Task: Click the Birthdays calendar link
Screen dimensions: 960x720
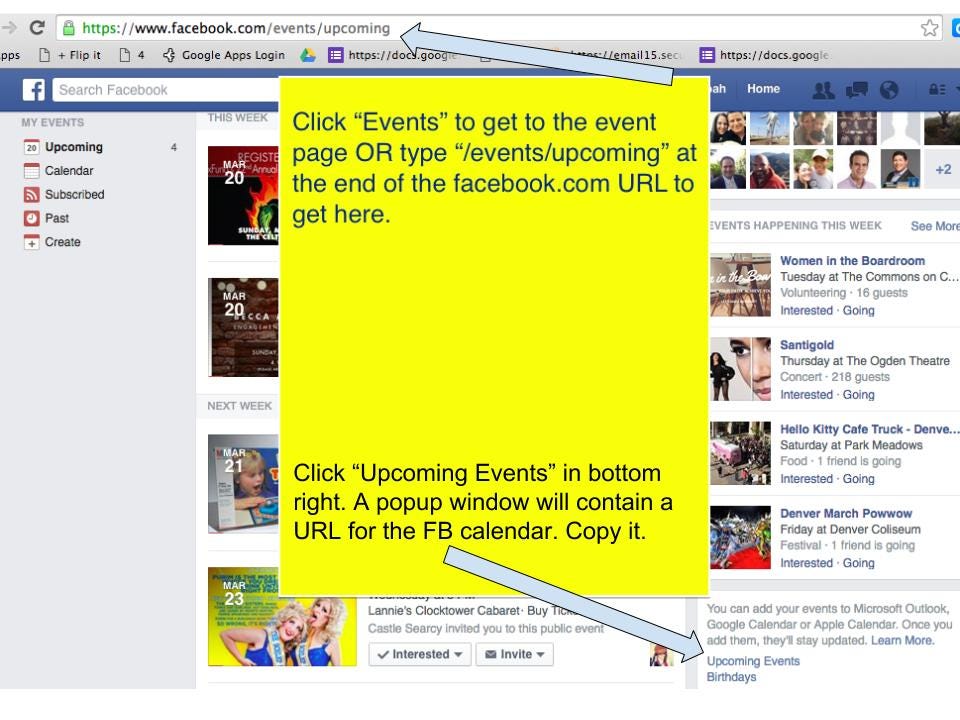Action: (731, 677)
